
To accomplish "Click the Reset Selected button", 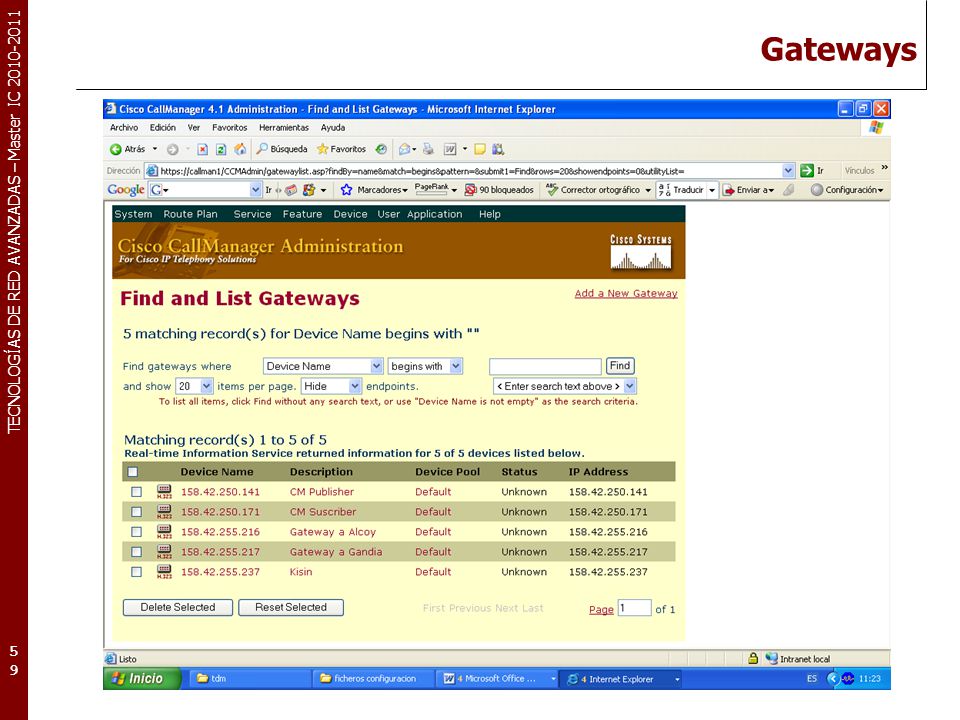I will point(291,607).
